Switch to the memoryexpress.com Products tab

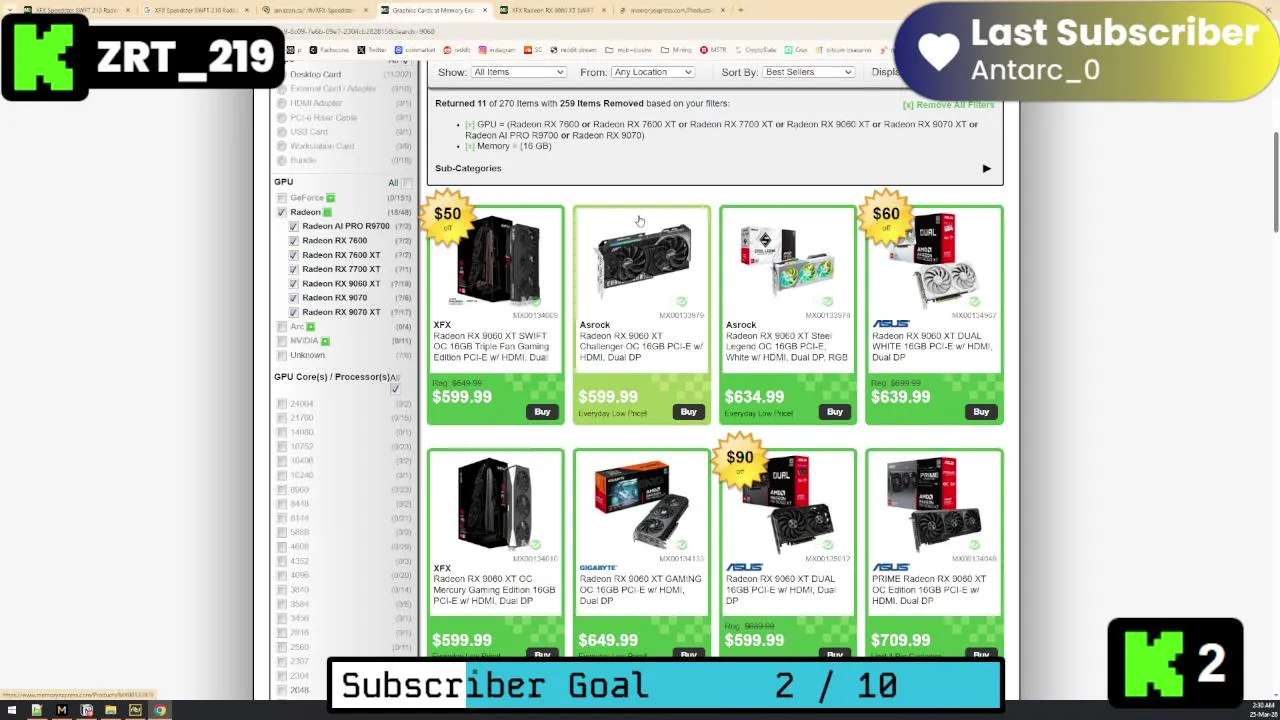[x=670, y=10]
